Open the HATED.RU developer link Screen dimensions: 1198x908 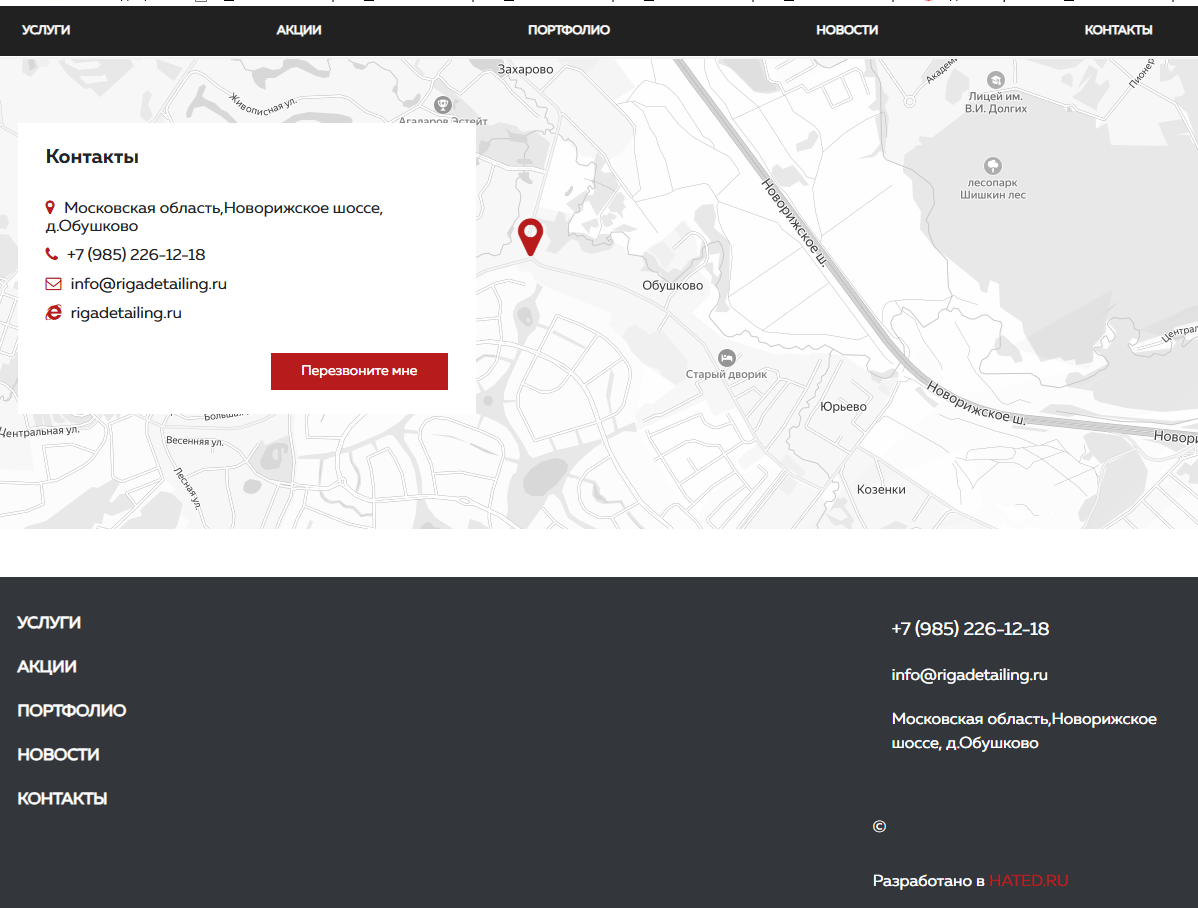[x=1028, y=881]
